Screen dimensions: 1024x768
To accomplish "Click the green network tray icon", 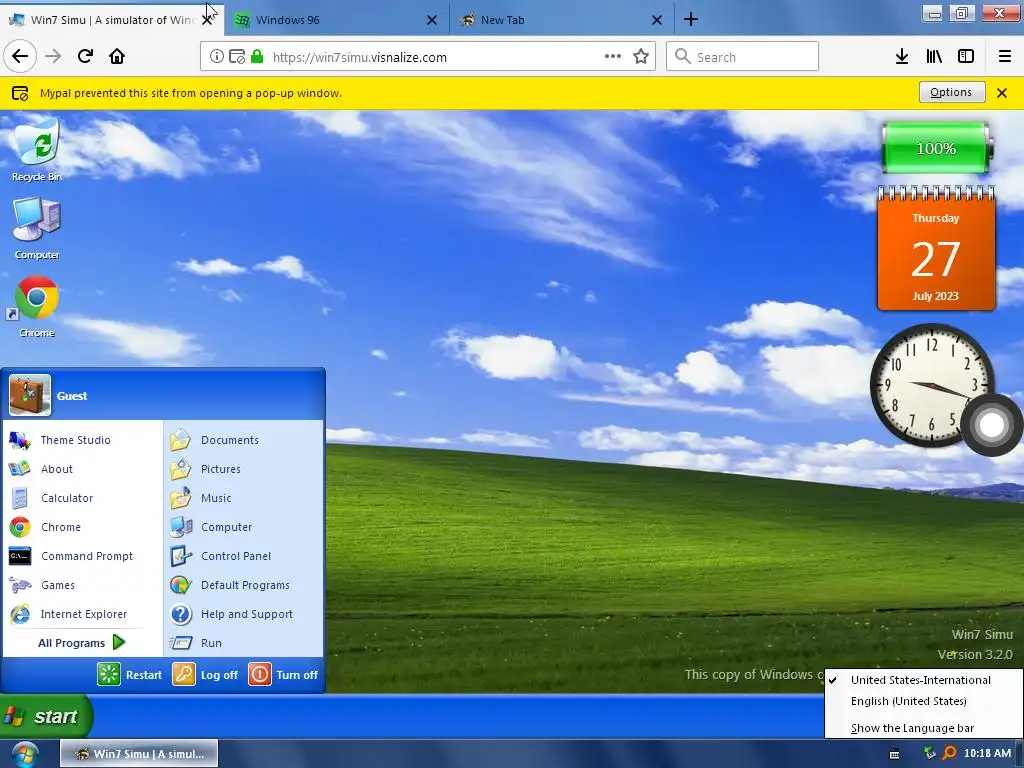I will click(x=930, y=754).
